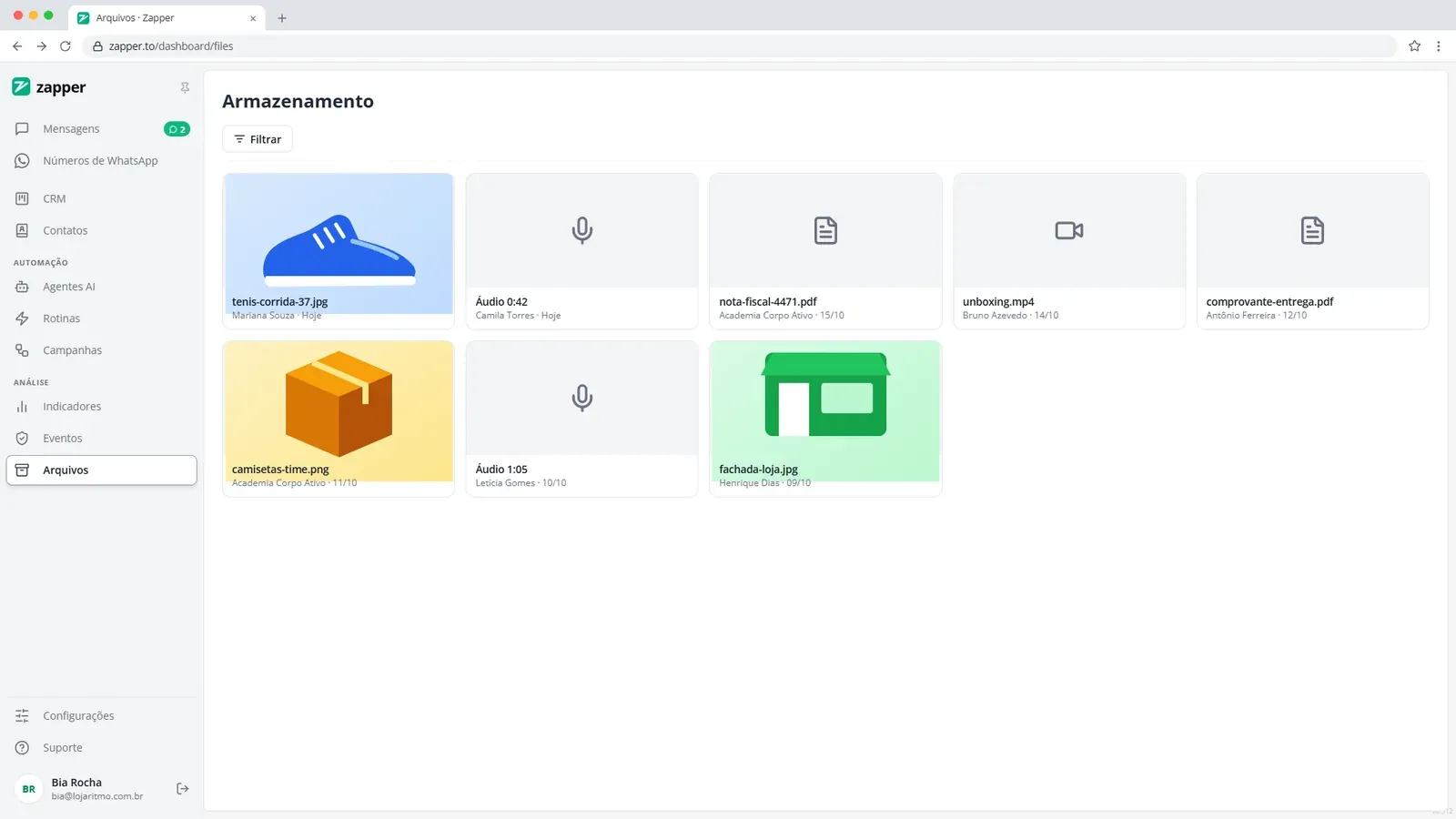Open the Mensagens chat icon
The height and width of the screenshot is (819, 1456).
(22, 129)
